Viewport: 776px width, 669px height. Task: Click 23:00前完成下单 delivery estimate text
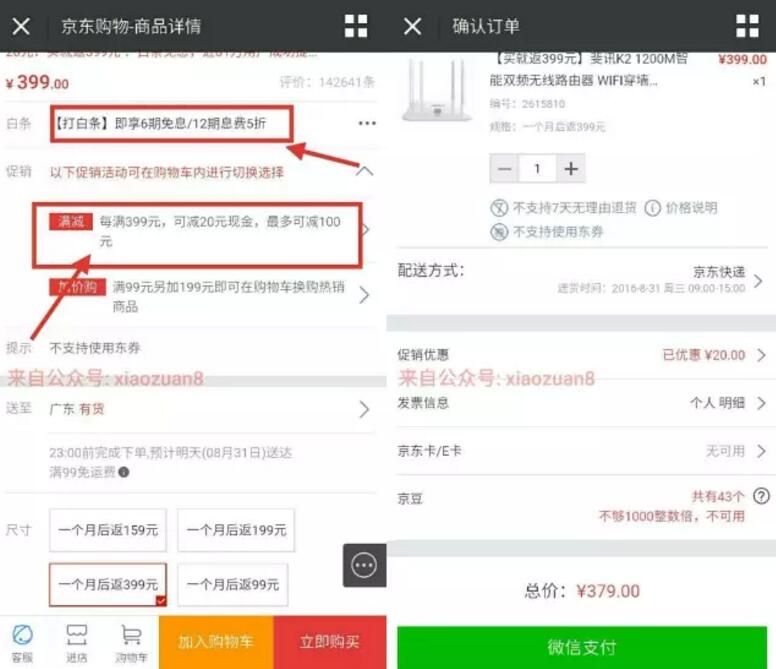pos(170,453)
